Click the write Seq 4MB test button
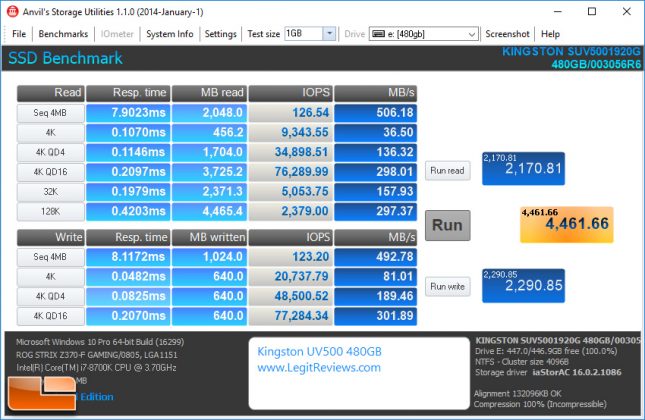The width and height of the screenshot is (645, 420). coord(51,257)
